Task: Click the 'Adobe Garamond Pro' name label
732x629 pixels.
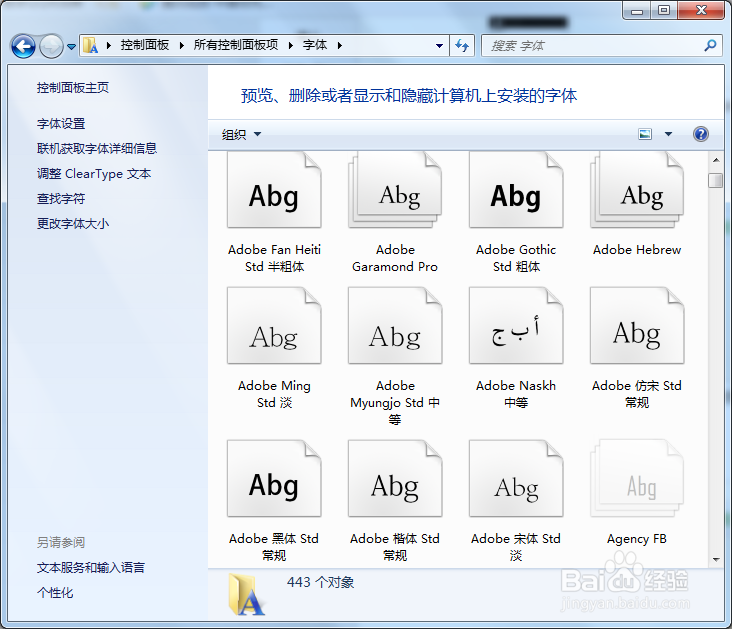Action: point(395,258)
